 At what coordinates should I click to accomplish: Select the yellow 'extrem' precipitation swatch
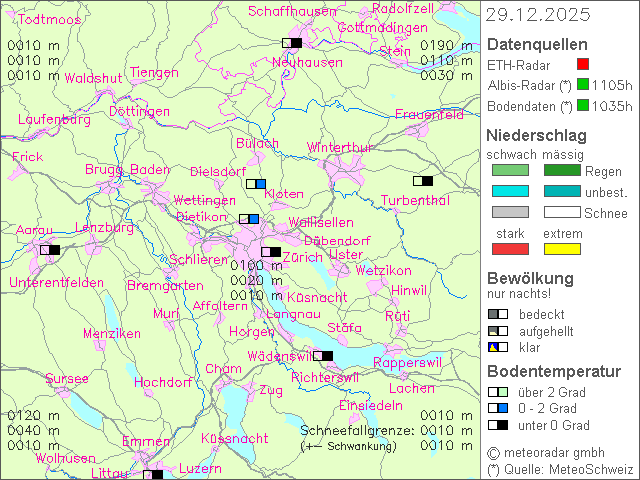[x=562, y=248]
